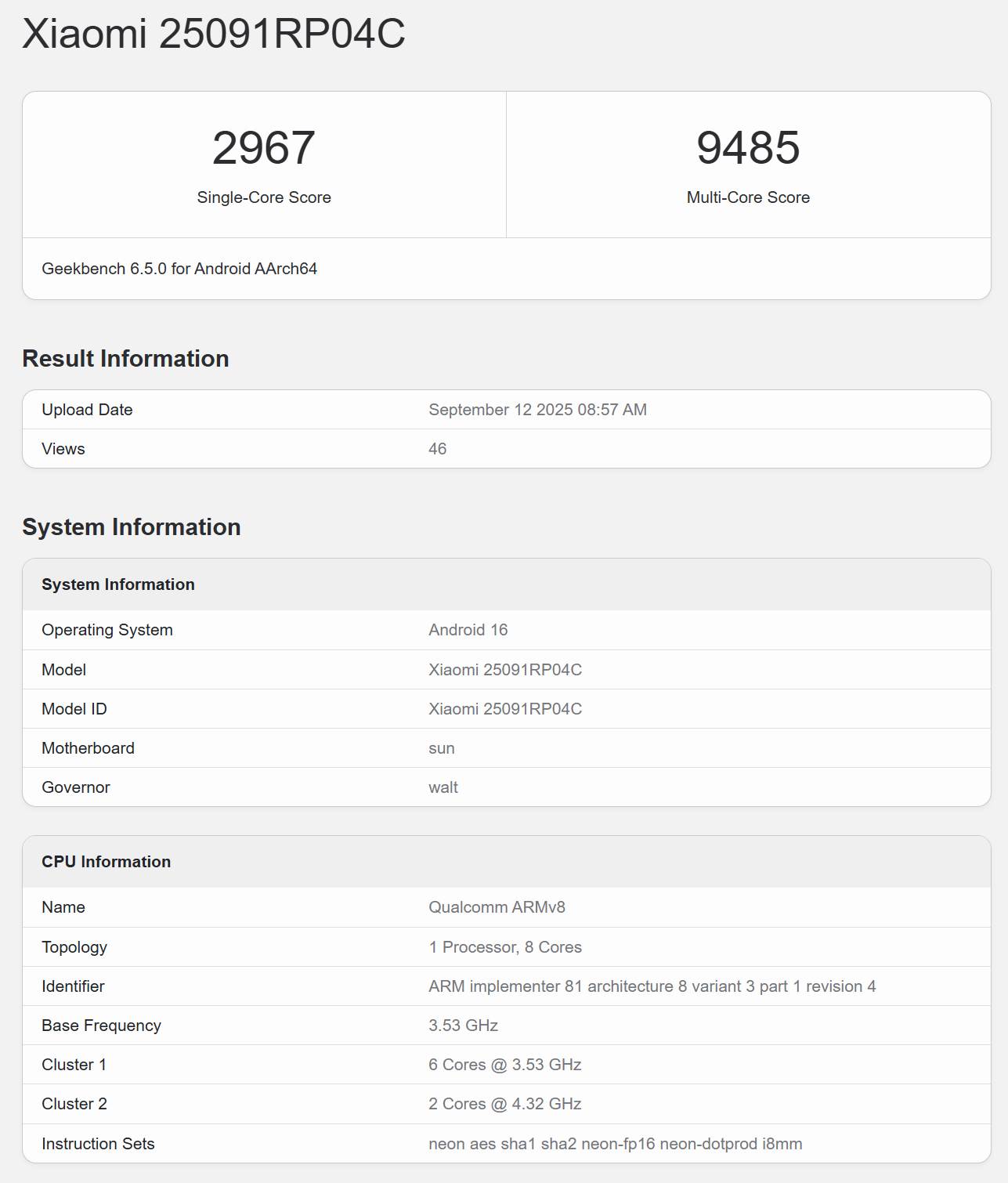Select the Qualcomm ARMv8 CPU name
The width and height of the screenshot is (1008, 1183).
(497, 907)
